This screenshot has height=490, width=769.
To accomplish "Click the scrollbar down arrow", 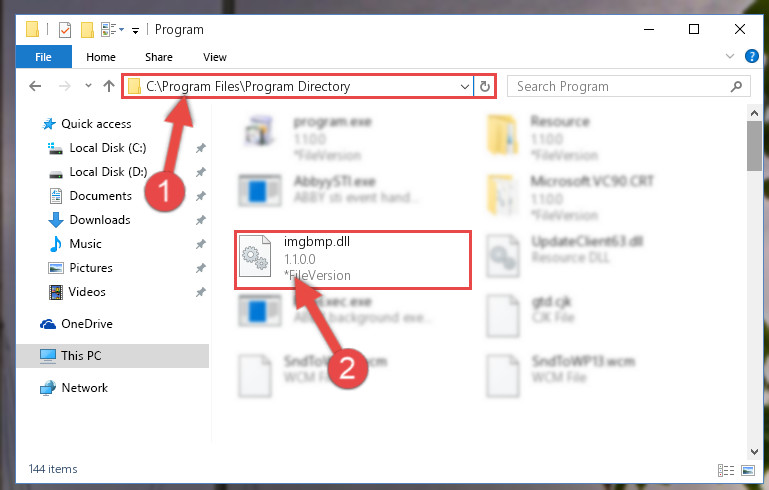I will pyautogui.click(x=754, y=452).
